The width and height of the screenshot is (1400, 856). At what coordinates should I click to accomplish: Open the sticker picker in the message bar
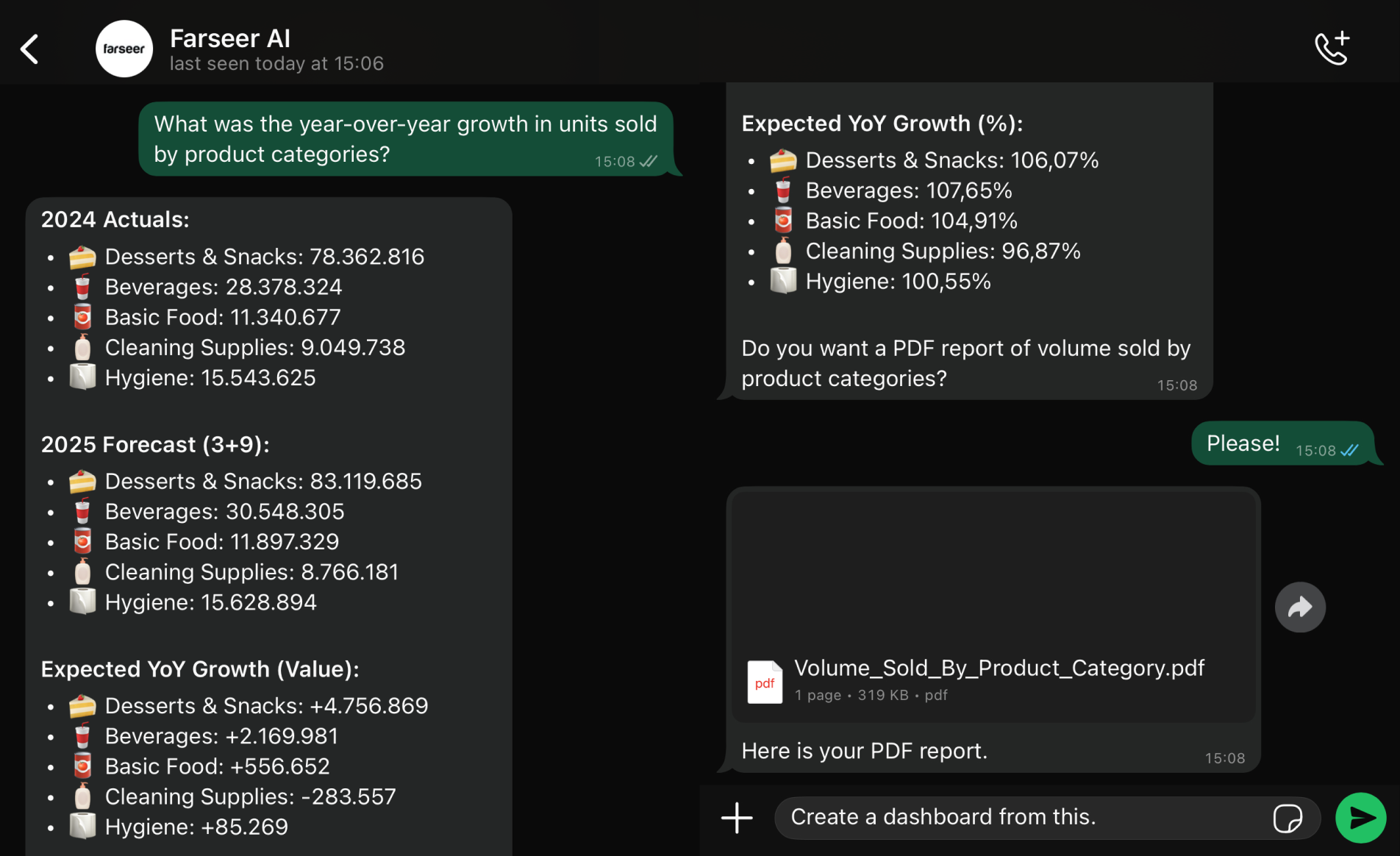pyautogui.click(x=1287, y=817)
